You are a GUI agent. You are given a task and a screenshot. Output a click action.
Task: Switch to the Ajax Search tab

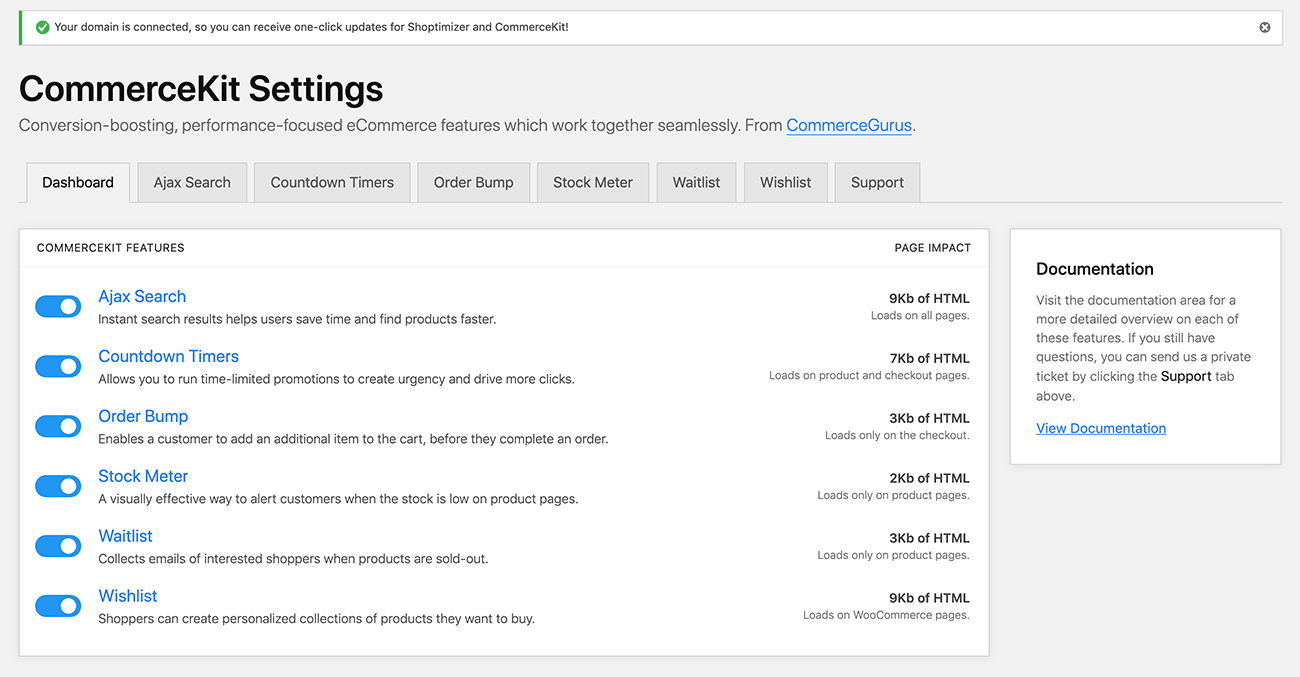pos(192,183)
